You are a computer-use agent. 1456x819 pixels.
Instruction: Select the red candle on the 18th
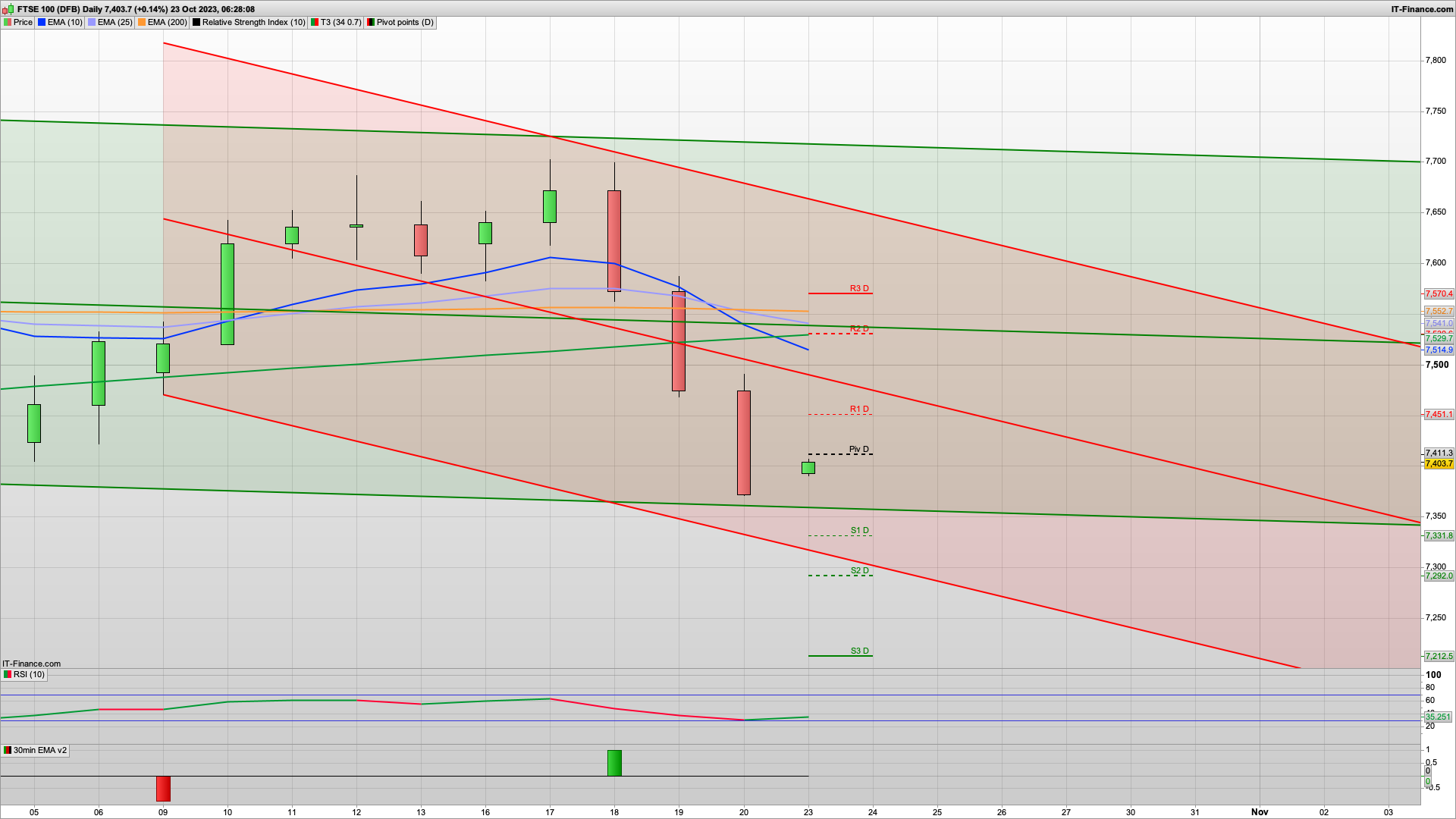pos(614,240)
